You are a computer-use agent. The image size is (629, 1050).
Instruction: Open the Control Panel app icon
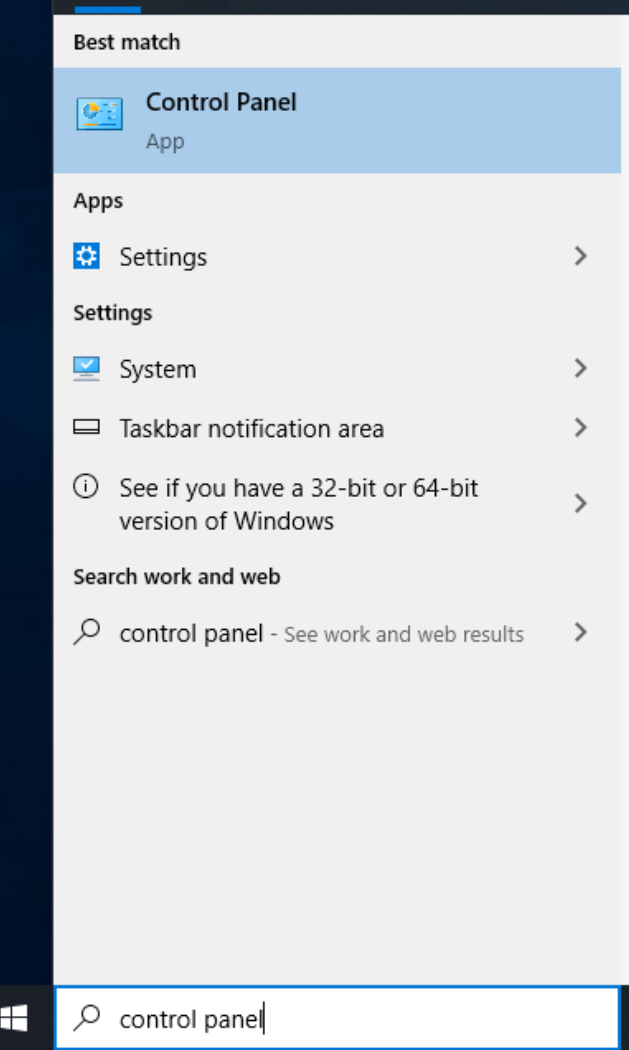pos(99,114)
